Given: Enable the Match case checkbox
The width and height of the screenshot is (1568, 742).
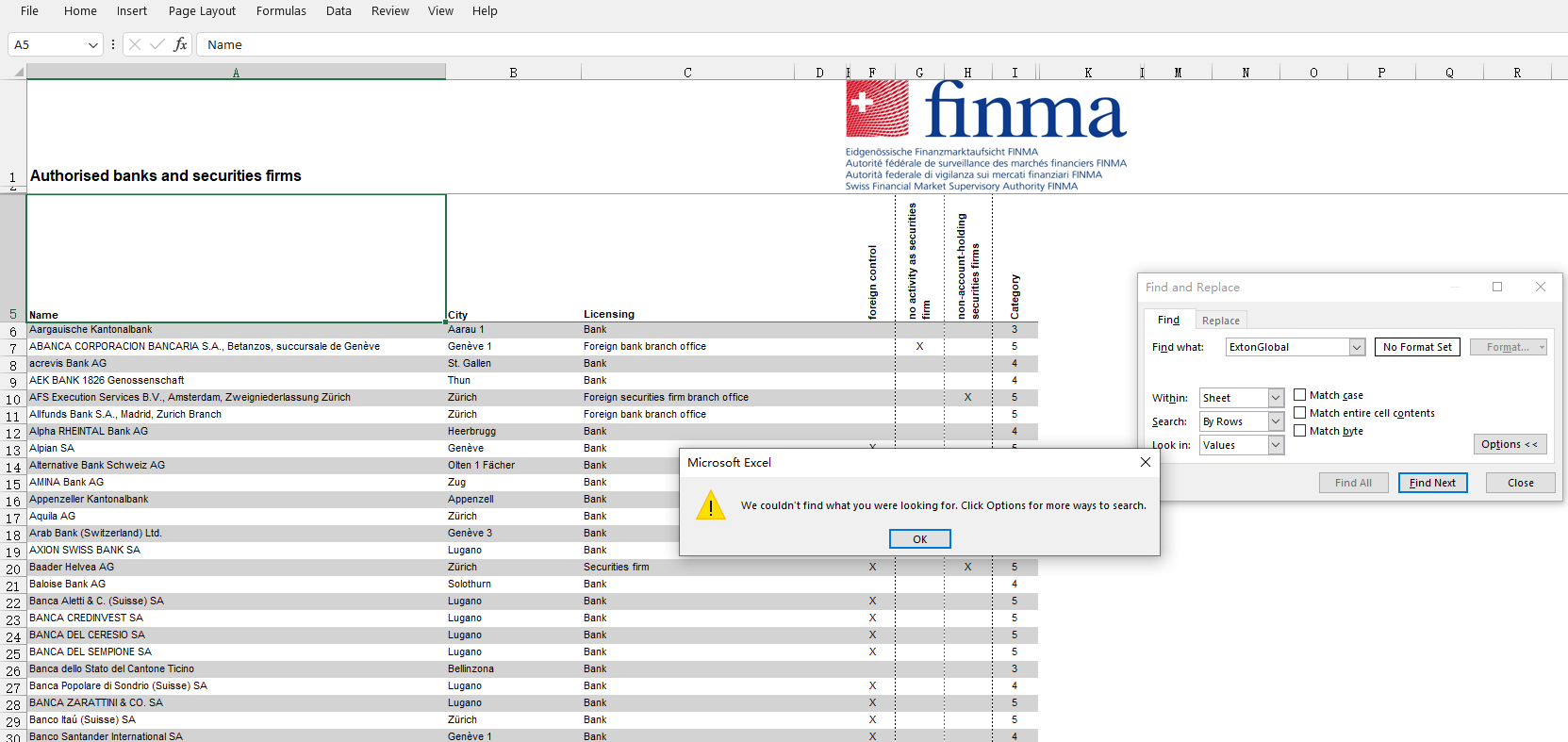Looking at the screenshot, I should point(1300,395).
